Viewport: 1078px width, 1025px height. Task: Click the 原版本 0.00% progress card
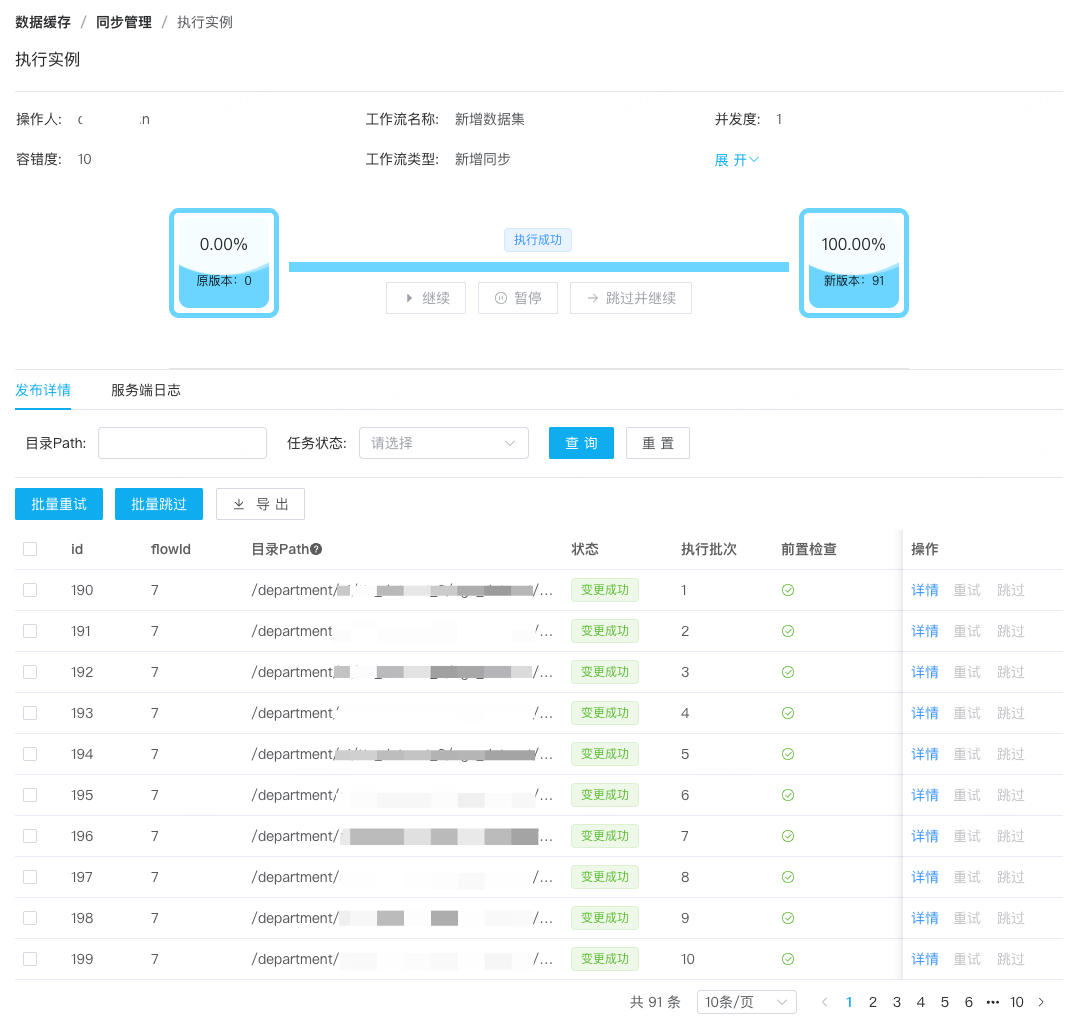224,263
